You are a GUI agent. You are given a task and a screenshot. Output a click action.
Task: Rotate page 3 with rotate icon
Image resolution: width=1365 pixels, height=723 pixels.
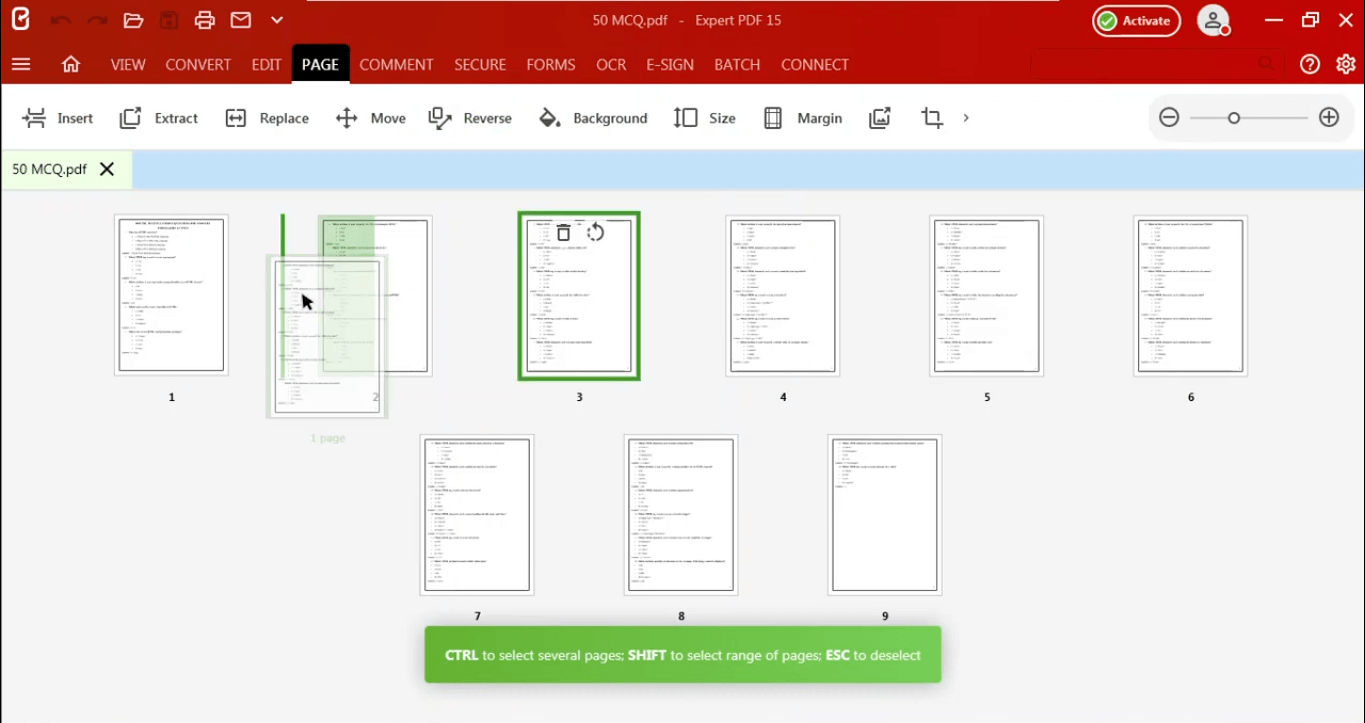(x=596, y=233)
